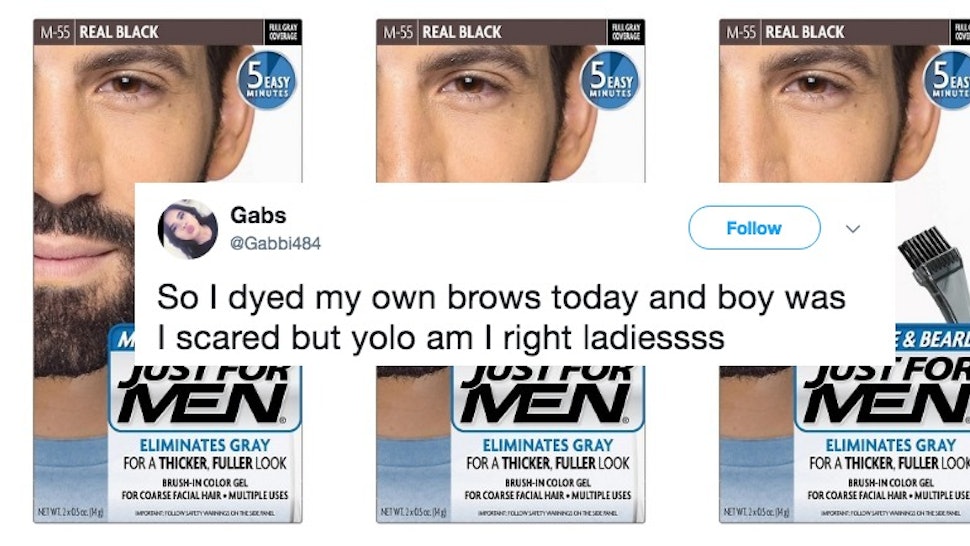Viewport: 970px width, 546px height.
Task: Click the left box's Just For Men logo
Action: coord(204,392)
